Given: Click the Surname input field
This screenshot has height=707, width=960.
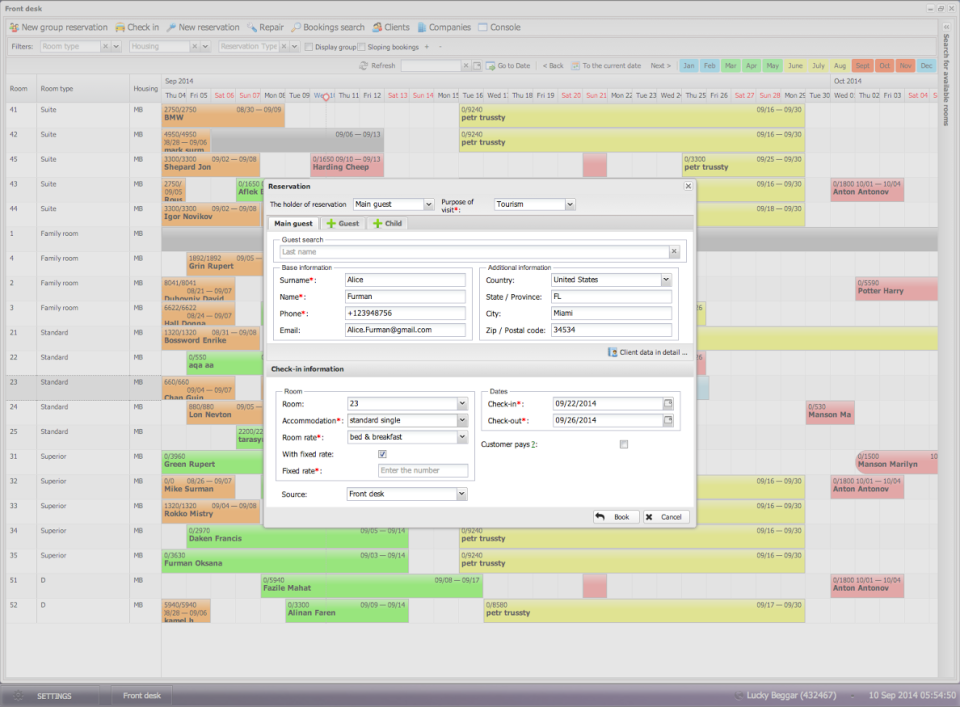Looking at the screenshot, I should (405, 280).
